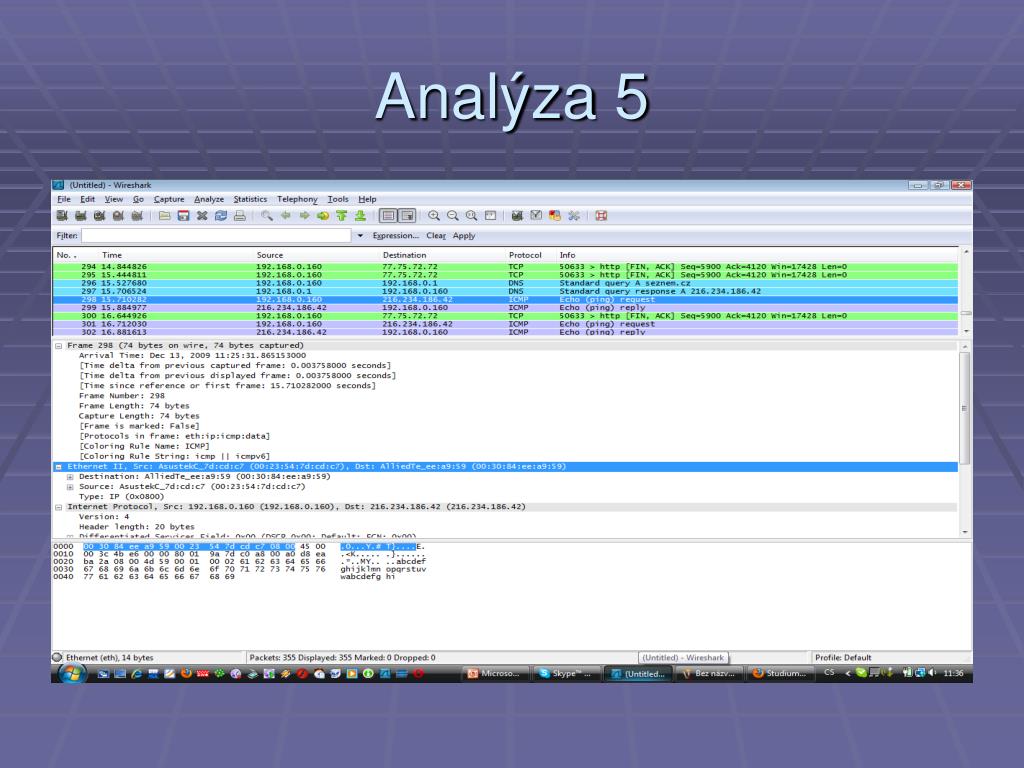Click the Windows Start orb
The width and height of the screenshot is (1024, 768).
[x=72, y=673]
